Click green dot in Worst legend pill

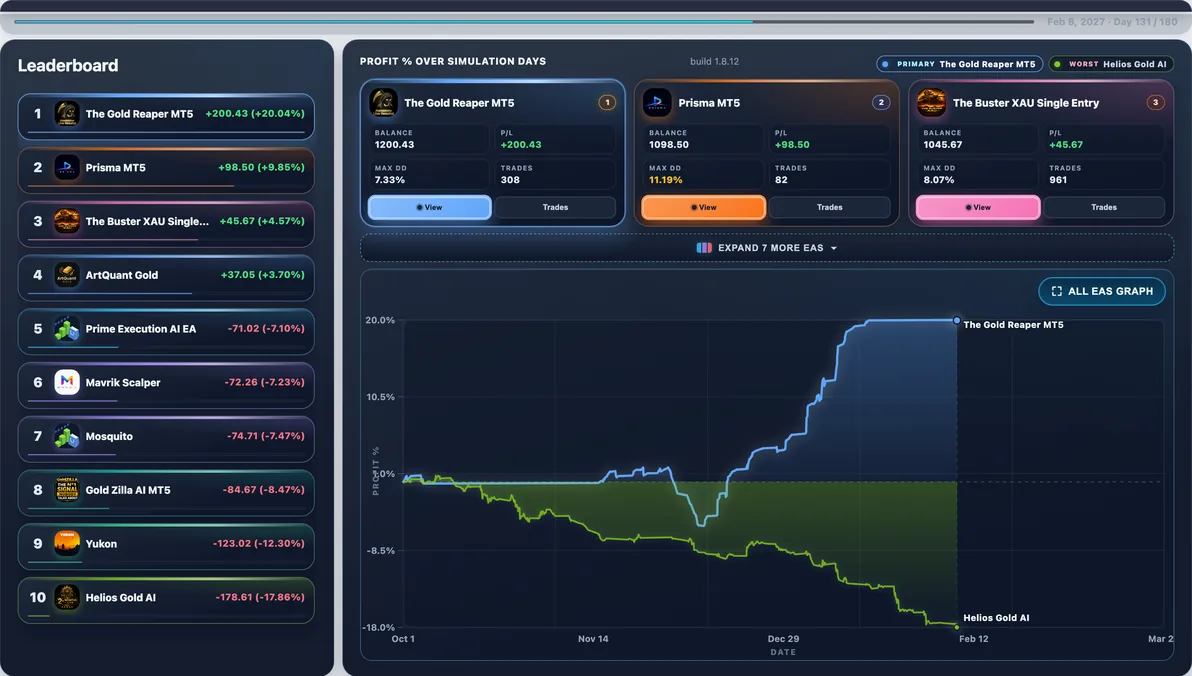click(x=1057, y=64)
